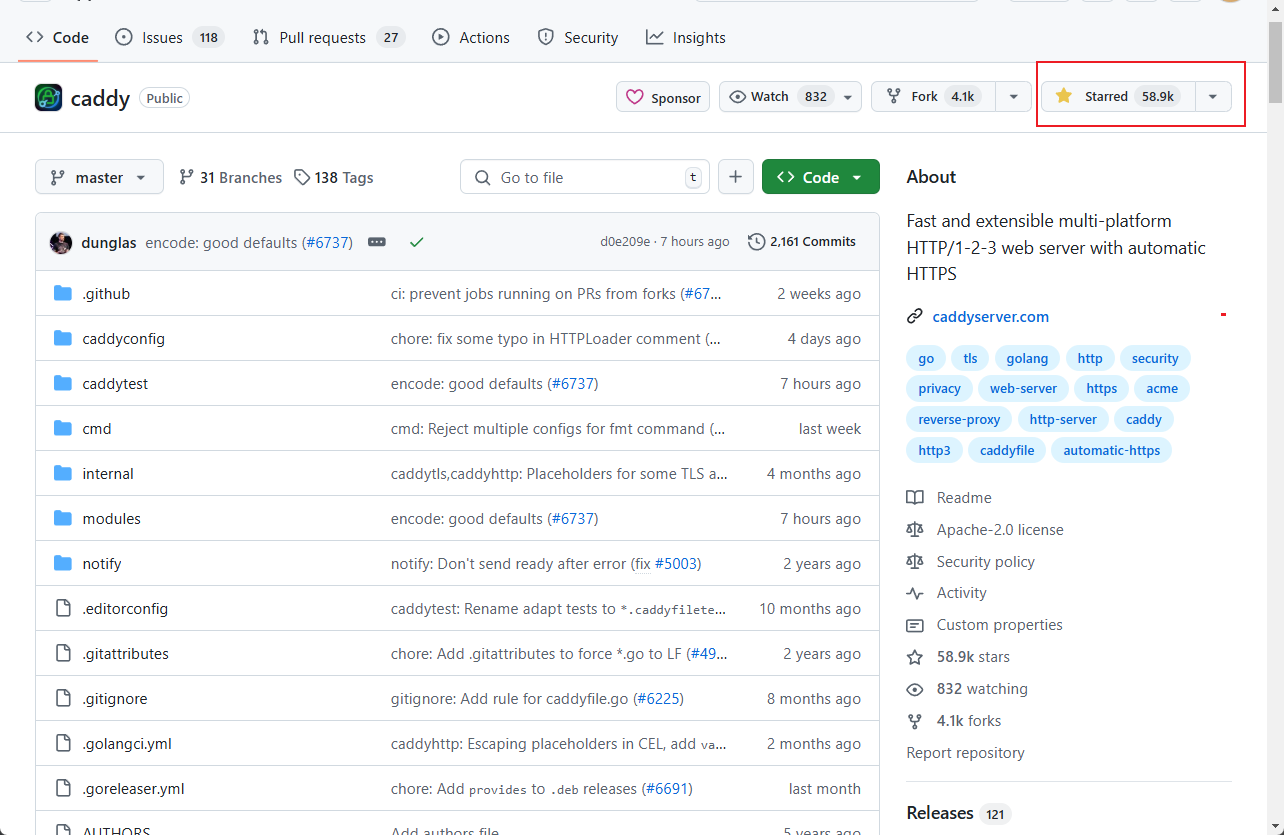Open Security policy link
This screenshot has width=1284, height=835.
click(970, 562)
